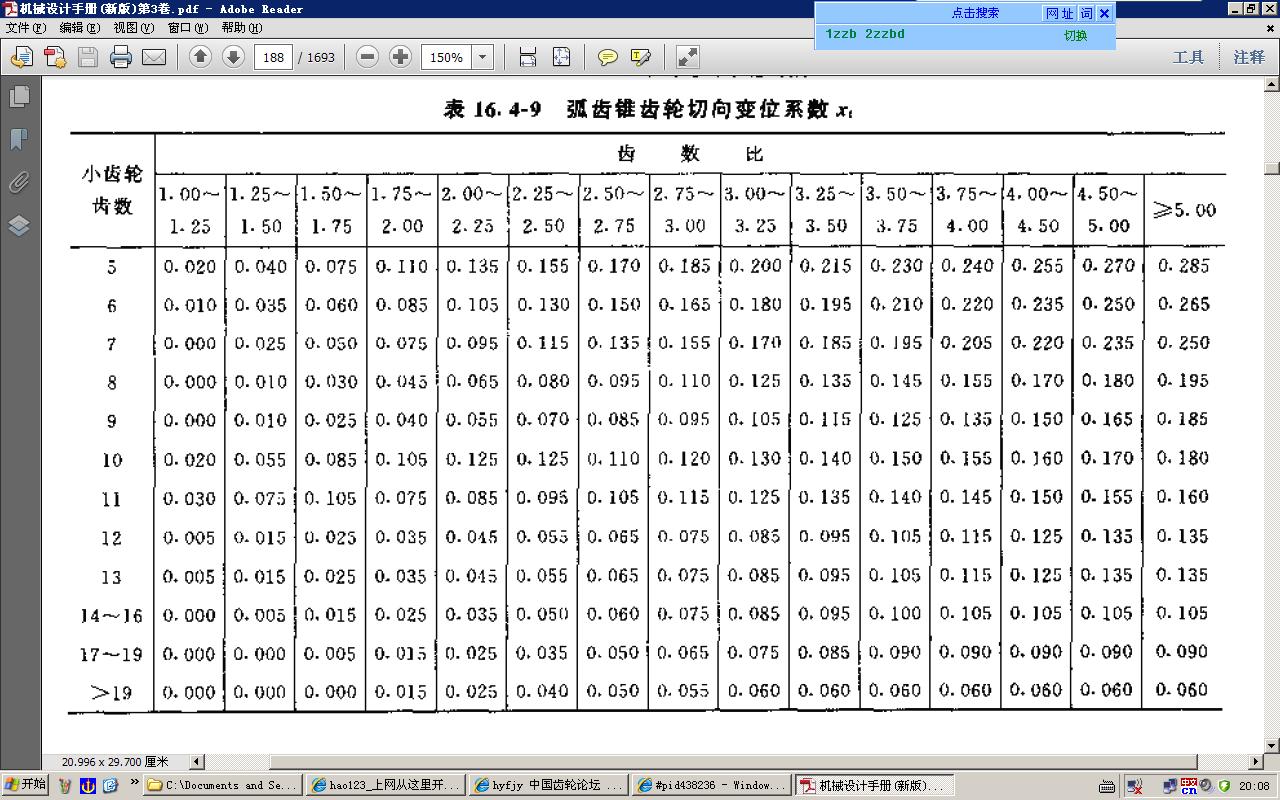1280x800 pixels.
Task: Open the 窗口 menu
Action: point(187,28)
